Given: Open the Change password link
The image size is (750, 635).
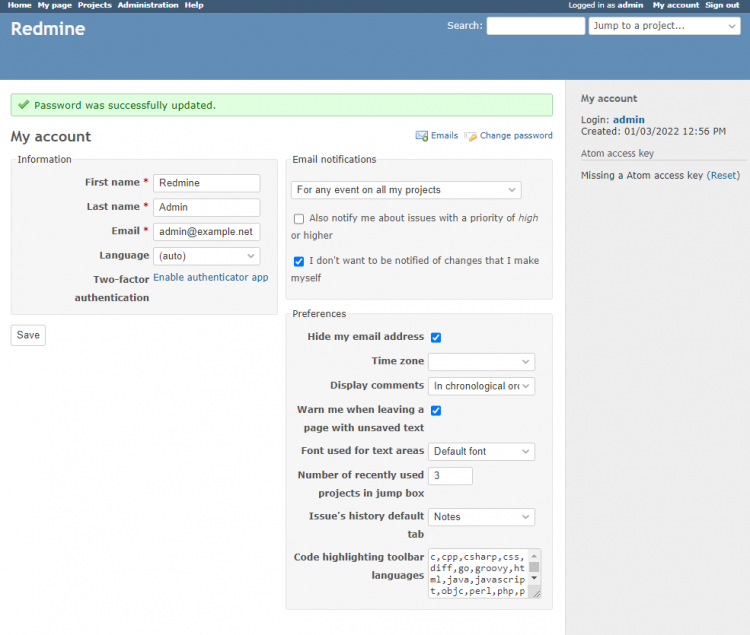Looking at the screenshot, I should pyautogui.click(x=516, y=135).
